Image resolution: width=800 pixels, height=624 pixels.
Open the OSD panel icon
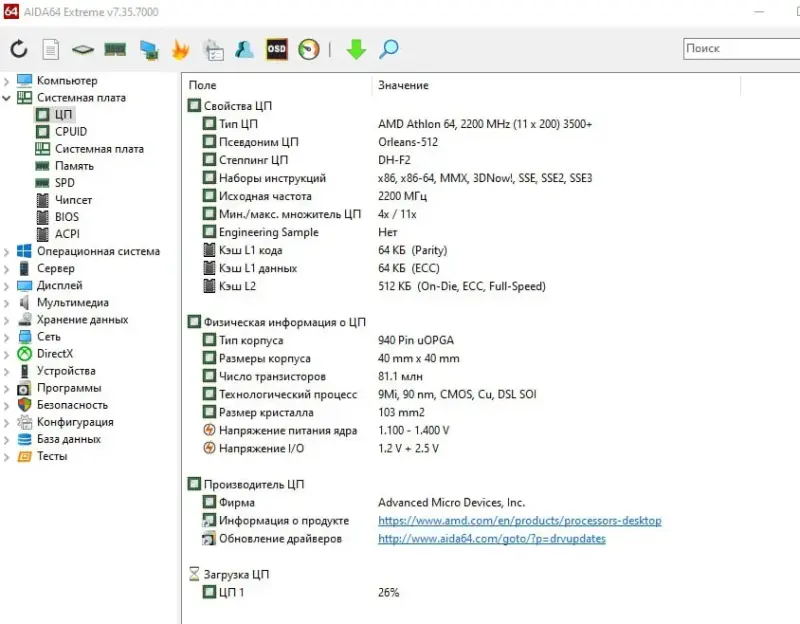277,49
